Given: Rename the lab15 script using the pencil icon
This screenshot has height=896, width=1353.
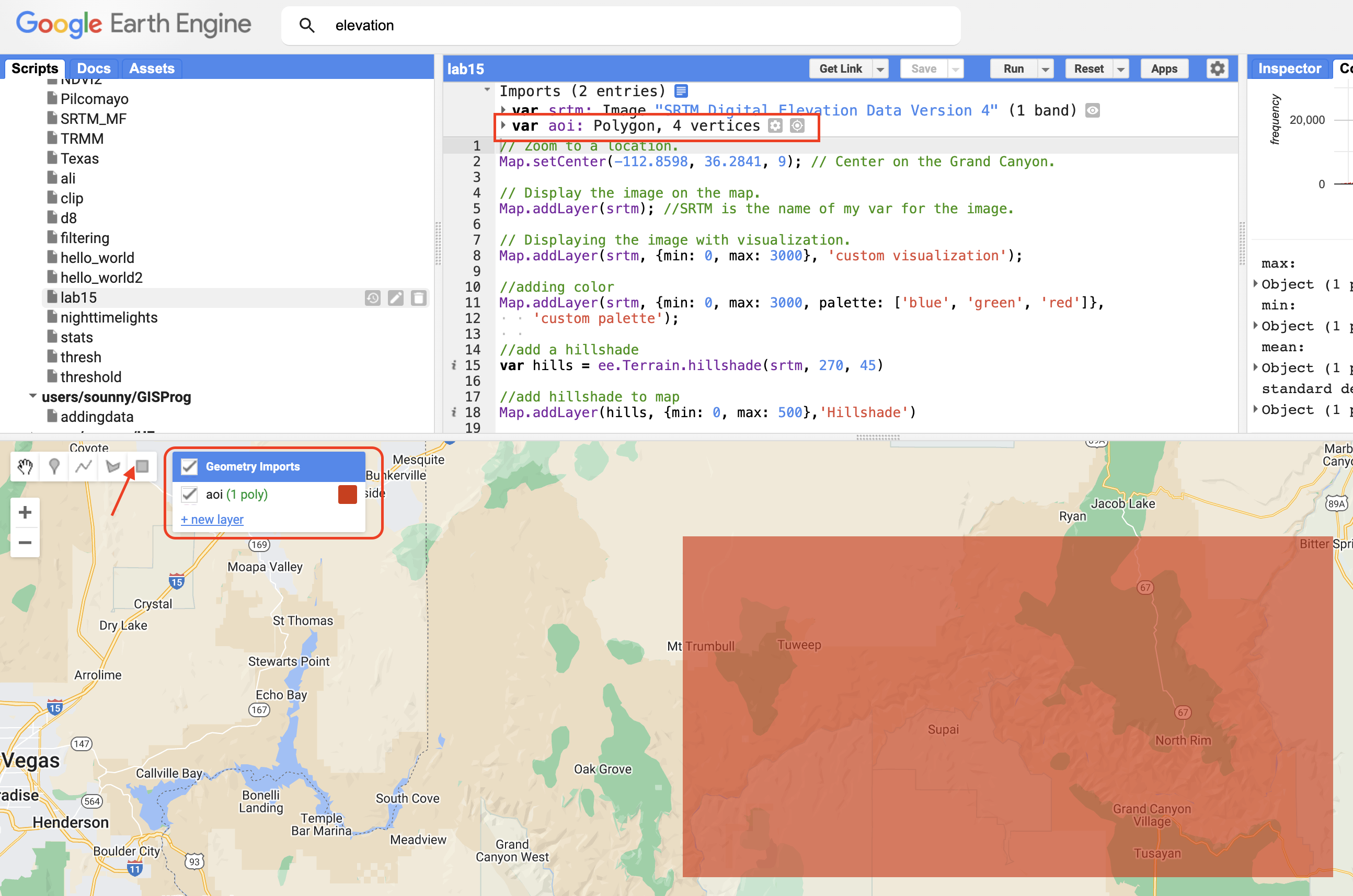Looking at the screenshot, I should (396, 297).
